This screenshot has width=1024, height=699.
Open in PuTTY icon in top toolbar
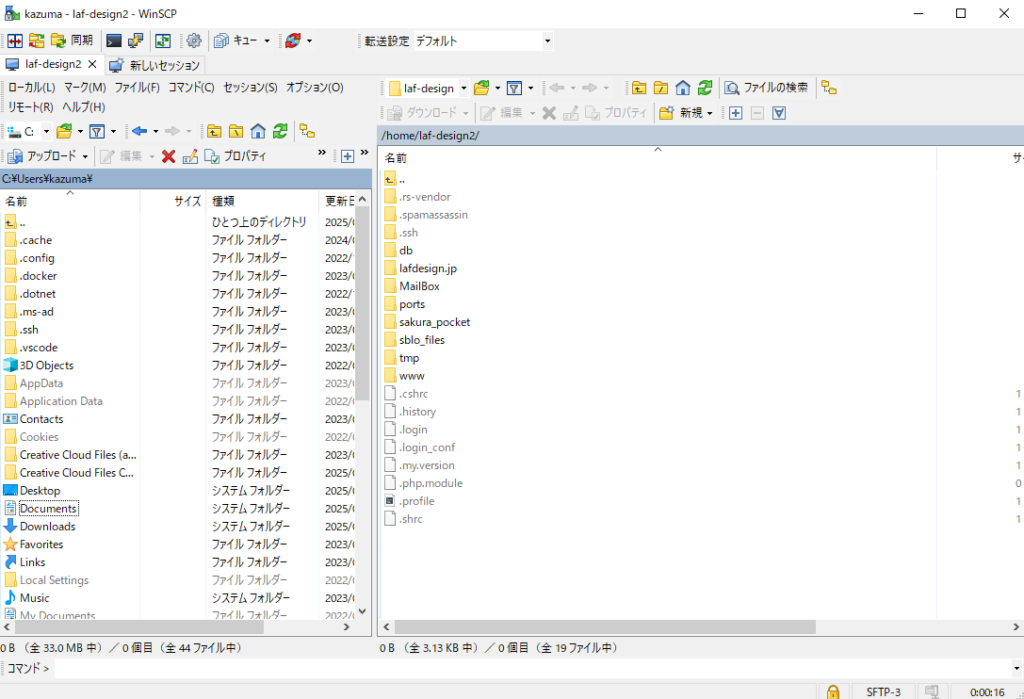click(x=135, y=41)
